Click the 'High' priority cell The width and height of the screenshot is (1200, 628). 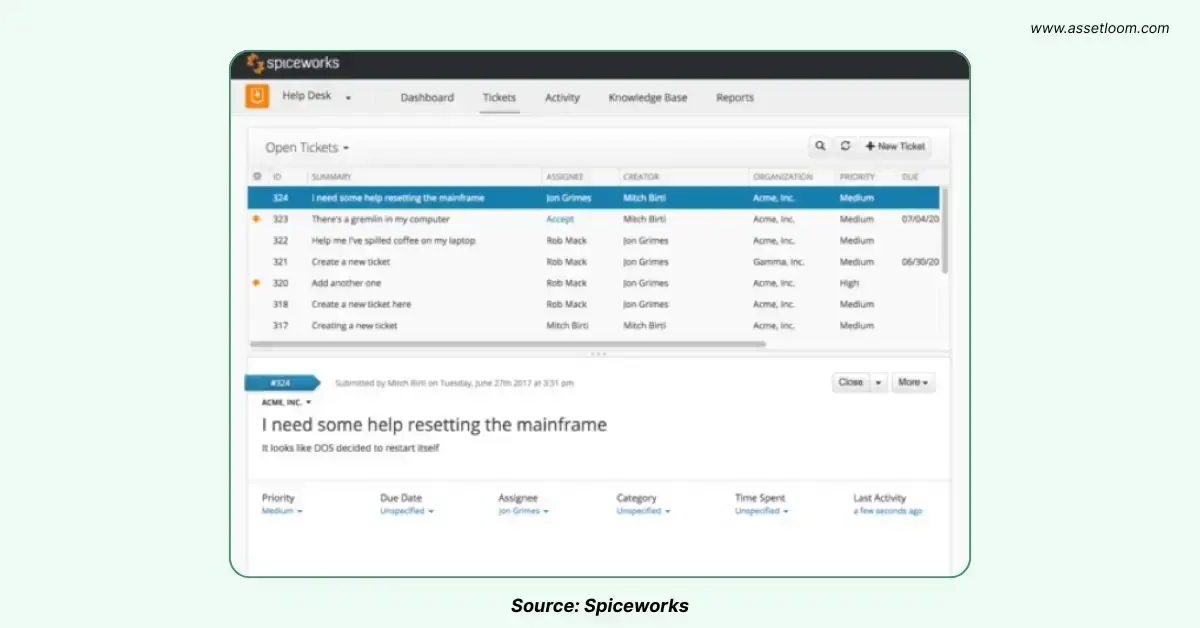[x=849, y=283]
